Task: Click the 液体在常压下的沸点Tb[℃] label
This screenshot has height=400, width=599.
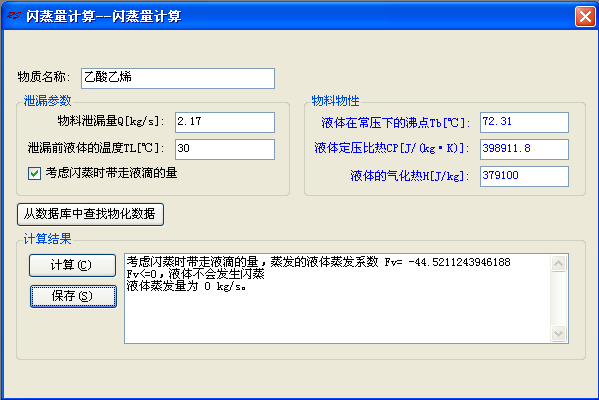Action: (395, 123)
